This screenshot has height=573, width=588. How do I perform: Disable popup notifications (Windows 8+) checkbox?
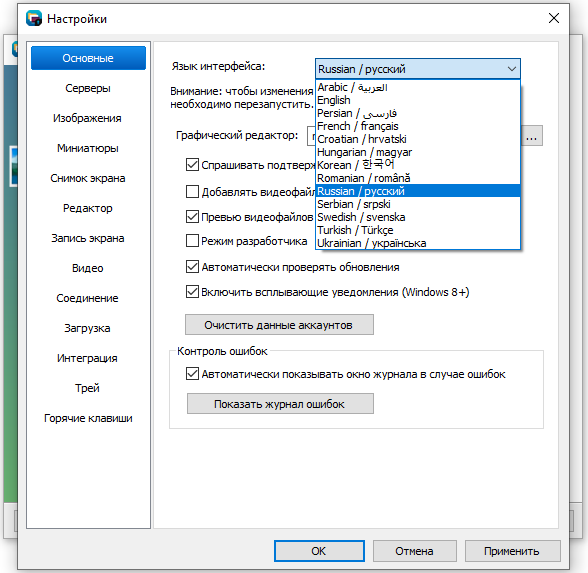tap(192, 292)
